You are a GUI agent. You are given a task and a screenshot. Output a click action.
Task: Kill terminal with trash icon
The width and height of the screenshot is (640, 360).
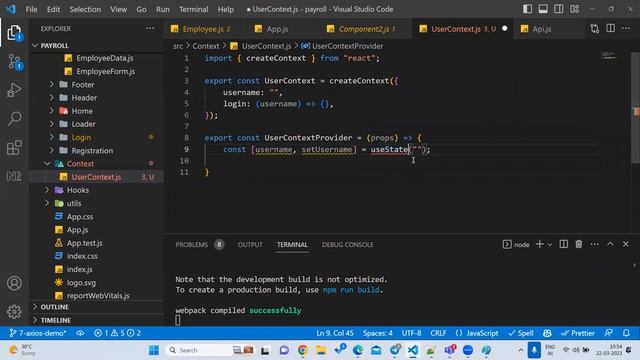point(579,244)
